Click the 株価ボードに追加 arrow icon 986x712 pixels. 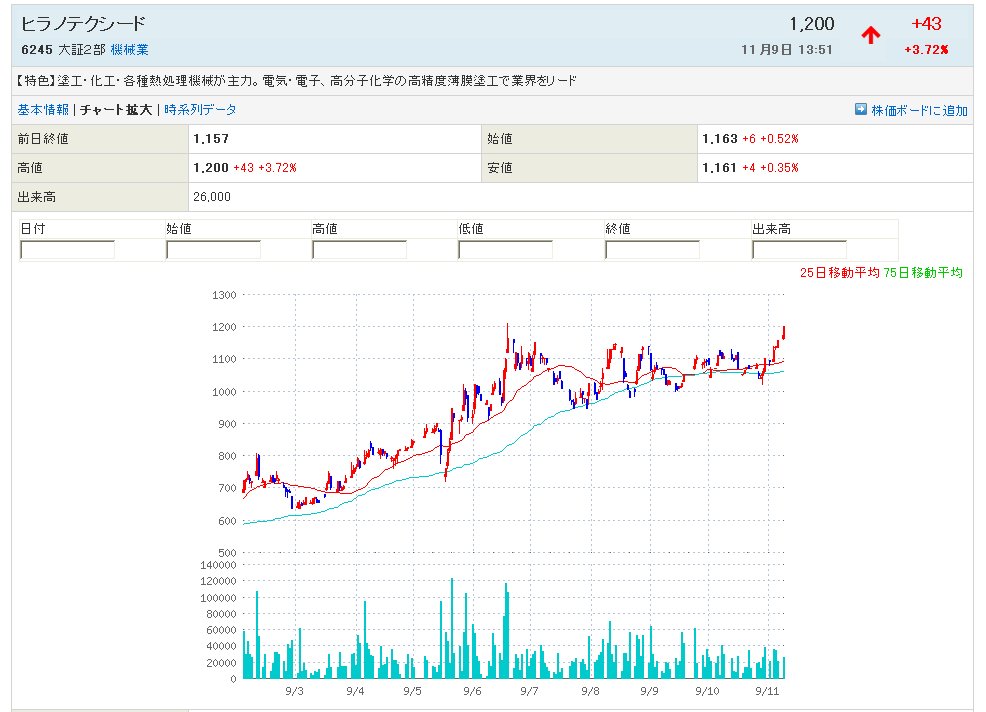pos(861,109)
